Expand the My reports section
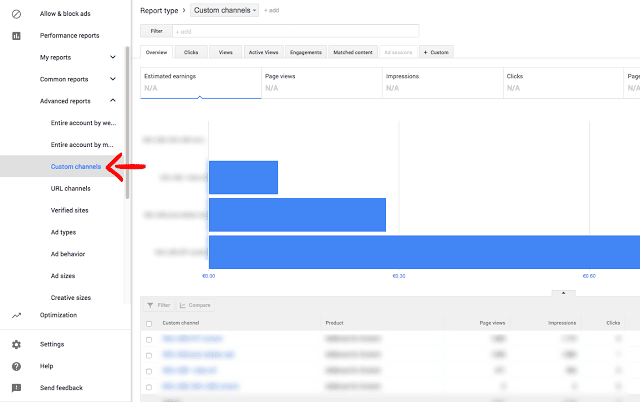640x402 pixels. (x=113, y=57)
